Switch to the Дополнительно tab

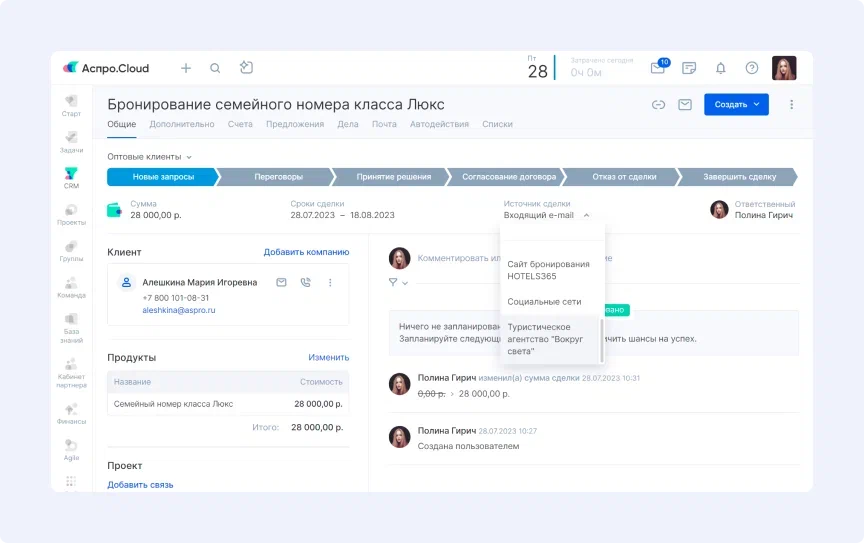pyautogui.click(x=182, y=124)
